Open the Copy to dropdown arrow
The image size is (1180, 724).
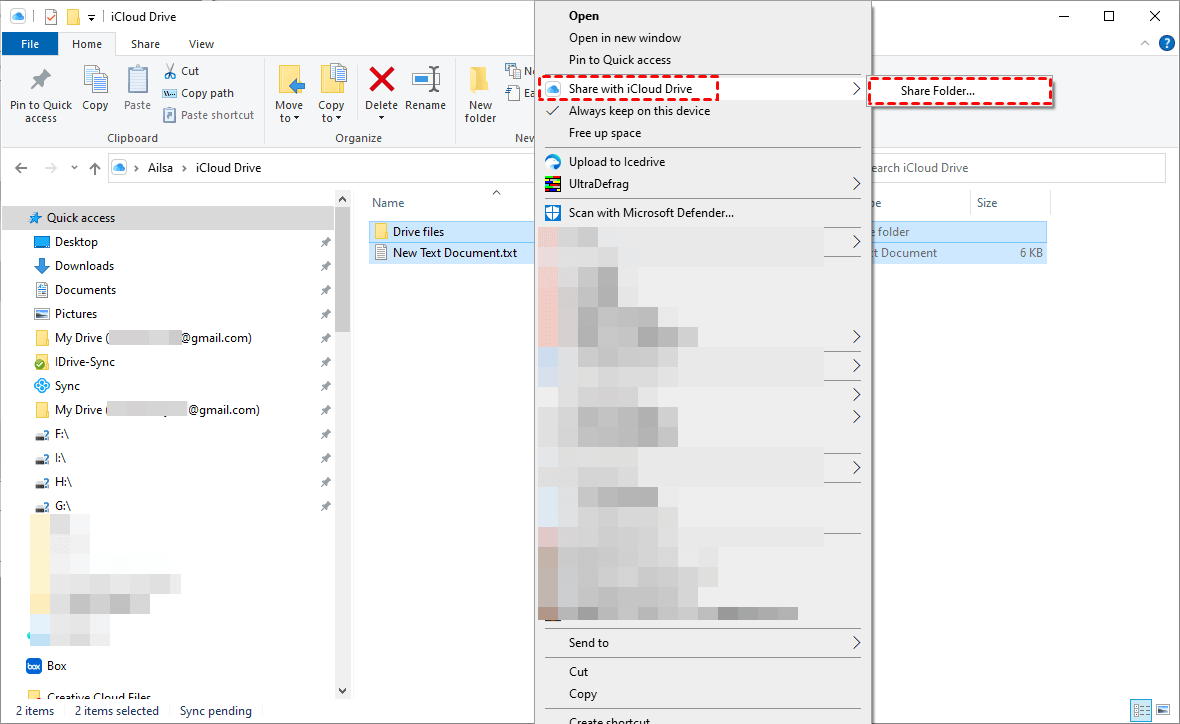coord(339,118)
